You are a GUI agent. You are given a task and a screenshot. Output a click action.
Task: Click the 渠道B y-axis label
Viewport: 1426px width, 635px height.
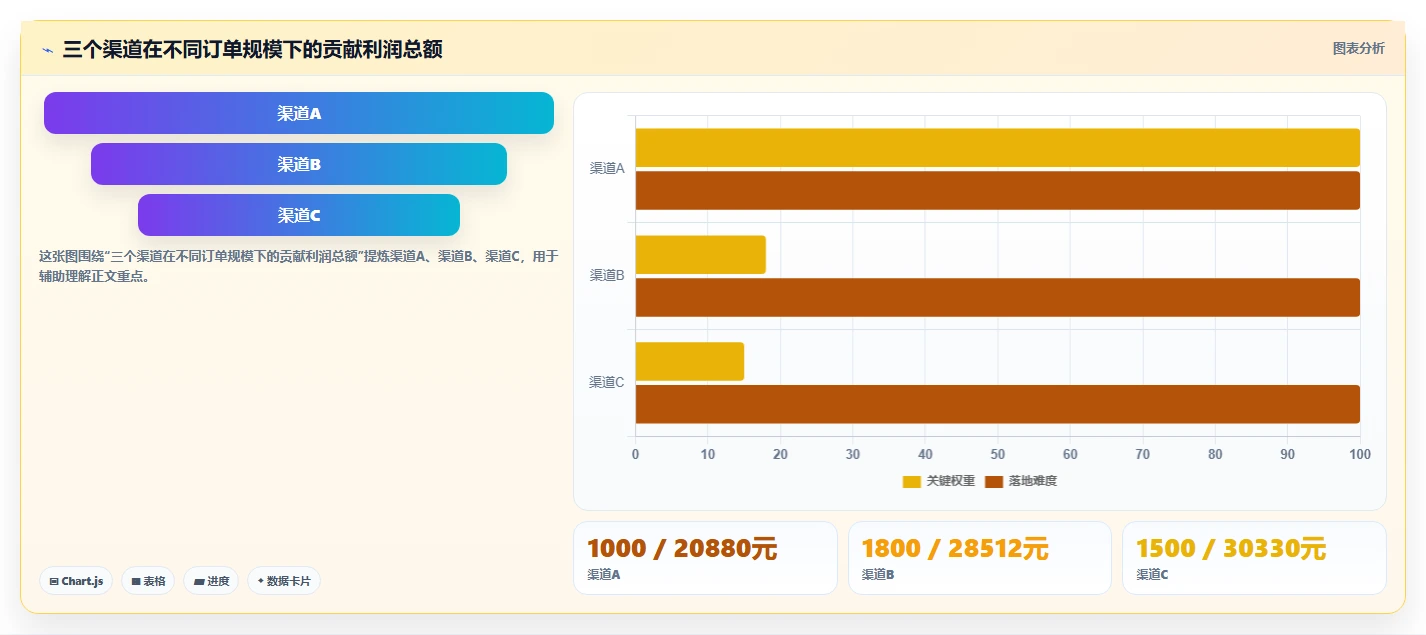click(x=607, y=276)
